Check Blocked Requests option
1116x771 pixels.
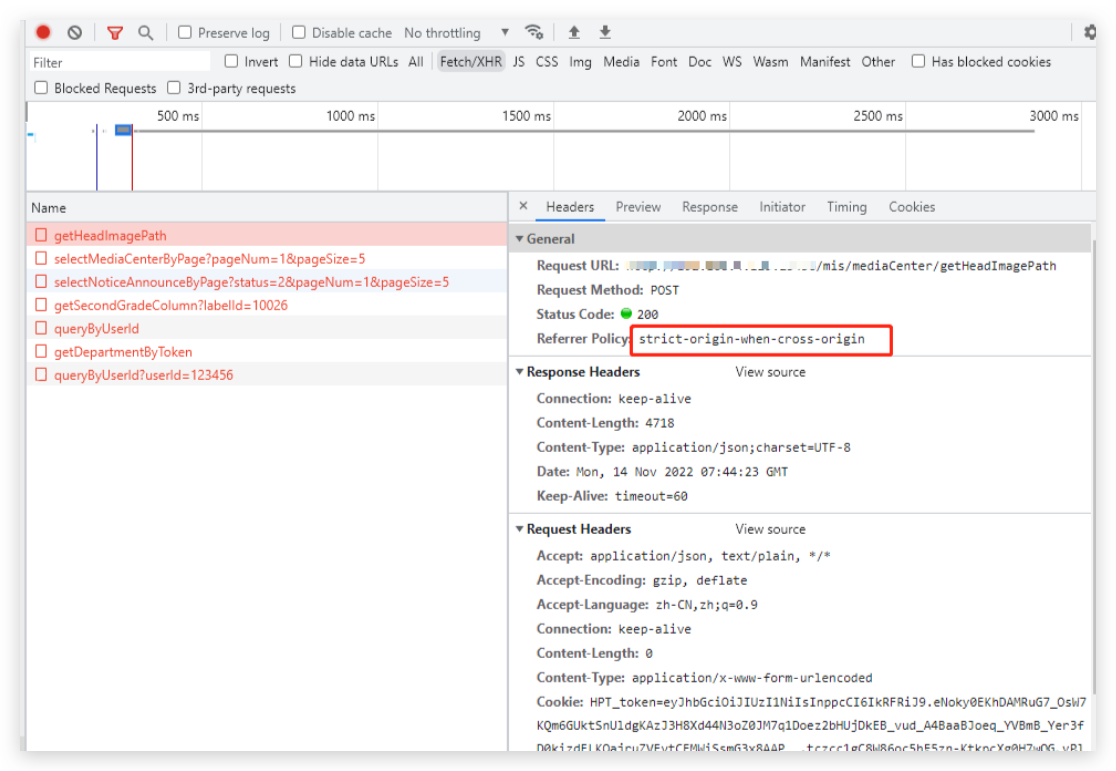(41, 88)
